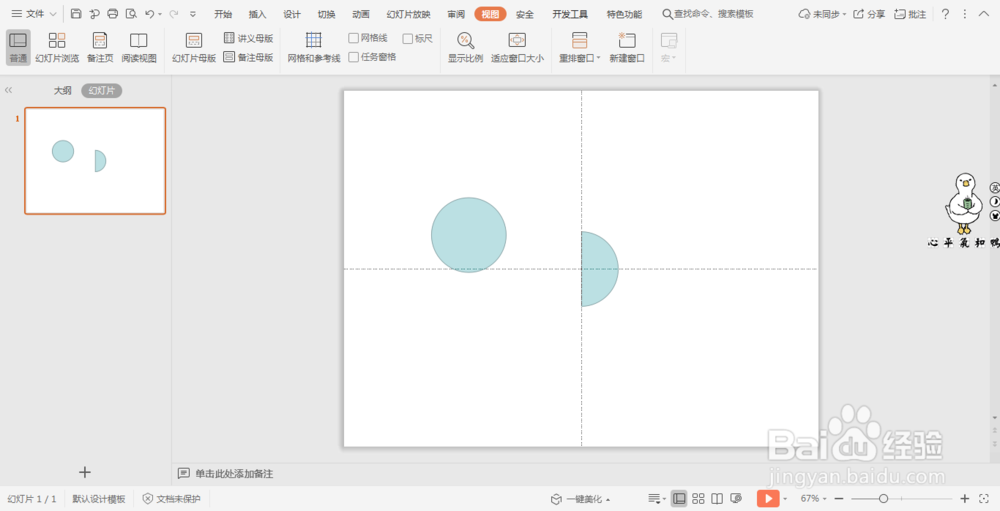The image size is (1000, 511).
Task: Open the 审阅 Review tab
Action: pyautogui.click(x=456, y=14)
